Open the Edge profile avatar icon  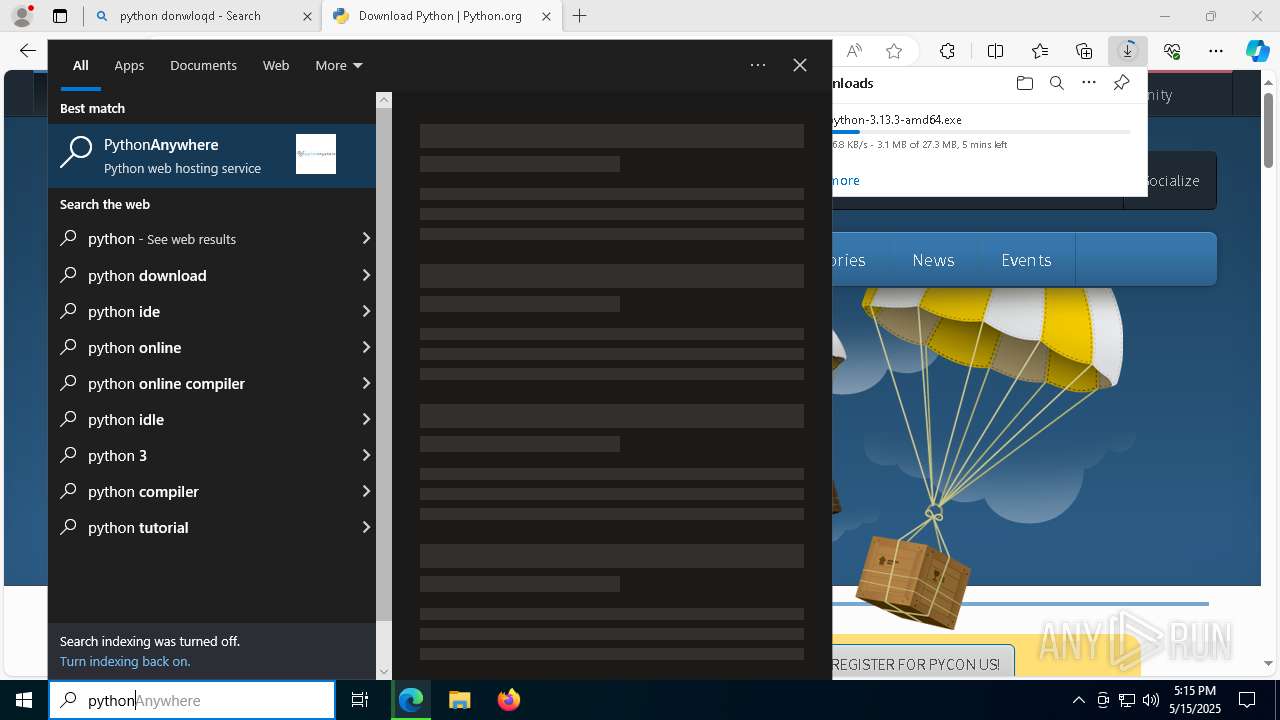(22, 16)
